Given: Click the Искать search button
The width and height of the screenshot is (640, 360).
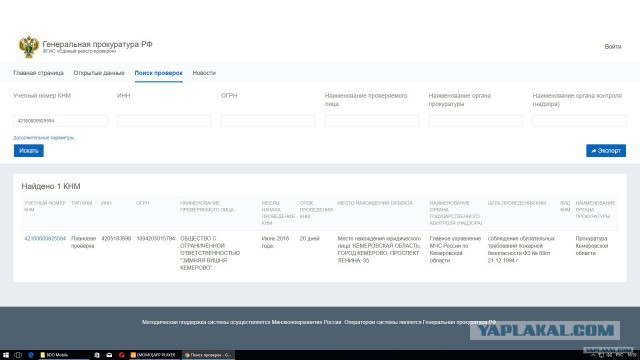Looking at the screenshot, I should click(x=29, y=151).
